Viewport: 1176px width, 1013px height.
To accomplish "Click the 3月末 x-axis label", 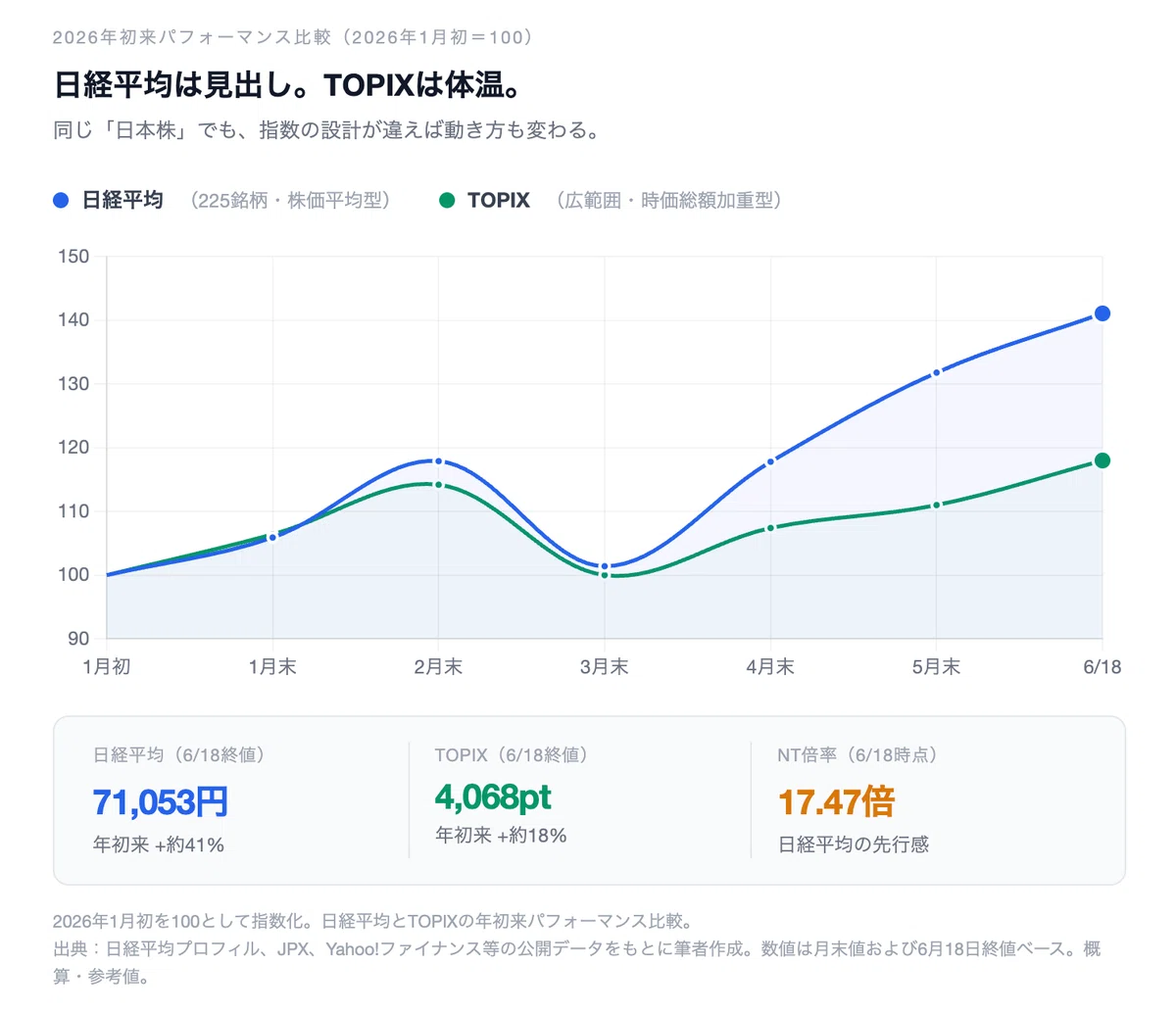I will 605,667.
